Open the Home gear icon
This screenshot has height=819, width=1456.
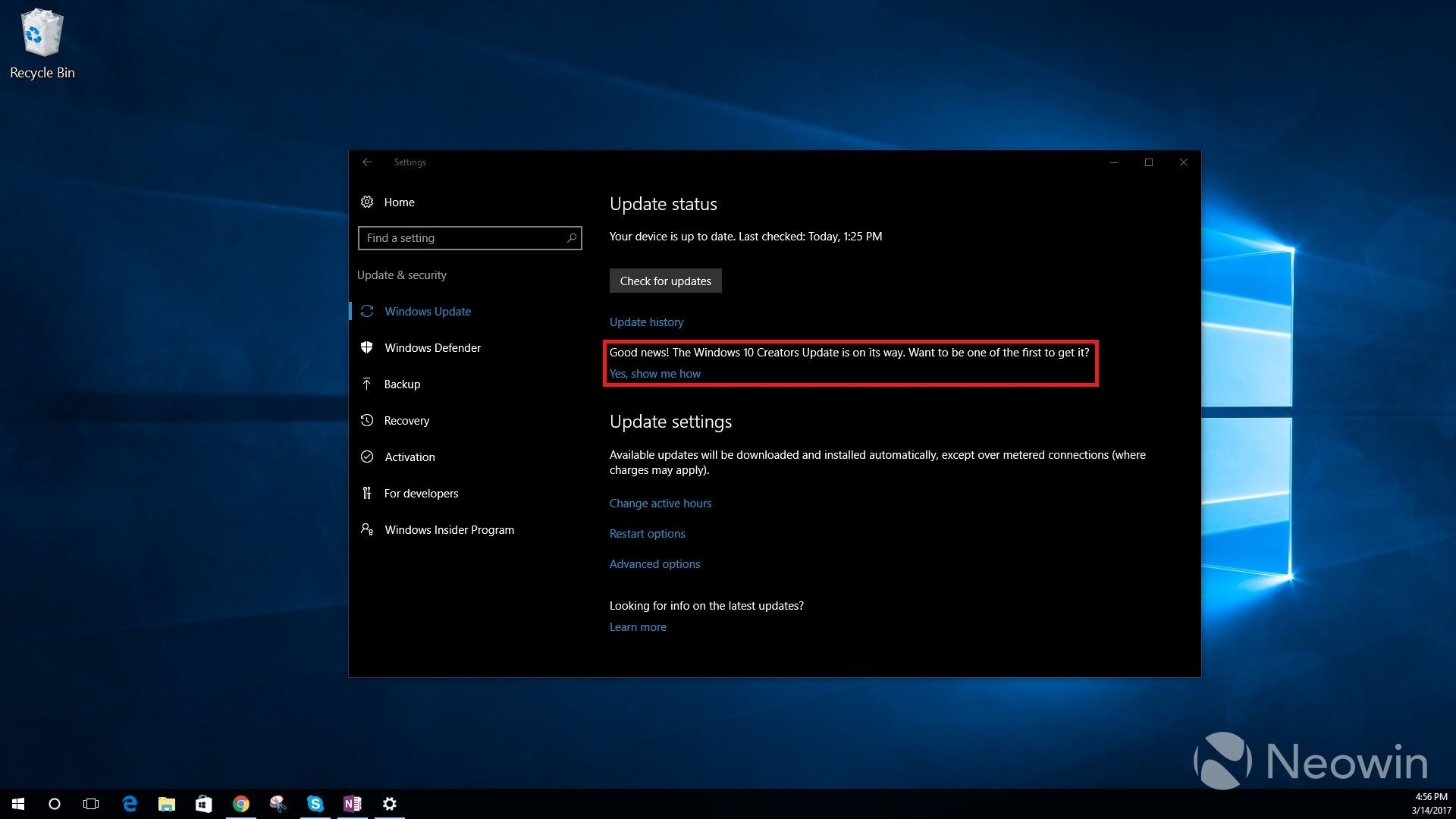[x=367, y=202]
